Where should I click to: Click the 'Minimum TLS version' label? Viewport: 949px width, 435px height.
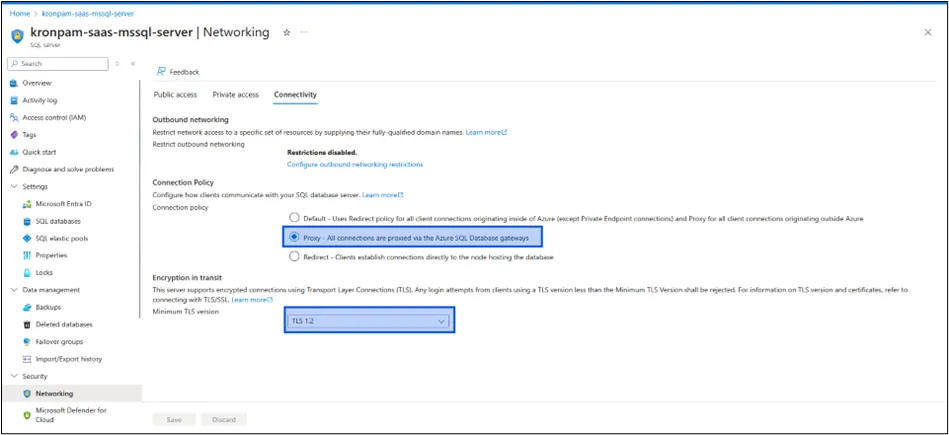(185, 312)
